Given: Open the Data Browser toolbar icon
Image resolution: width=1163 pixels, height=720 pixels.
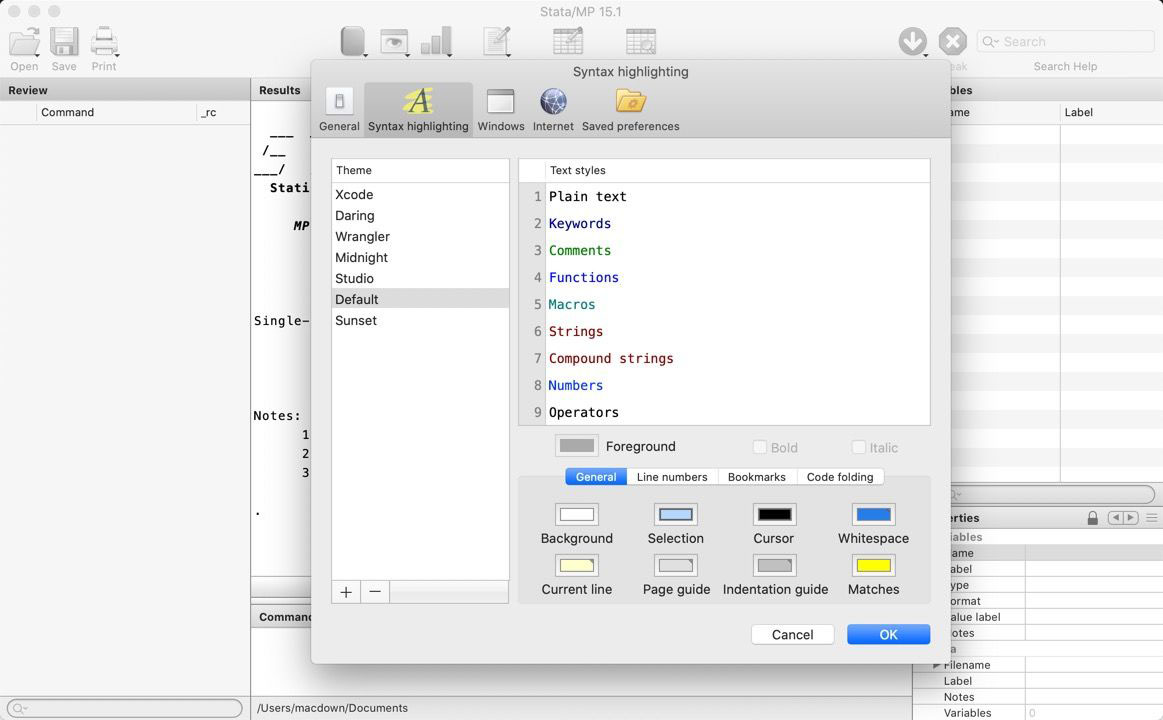Looking at the screenshot, I should pos(641,42).
